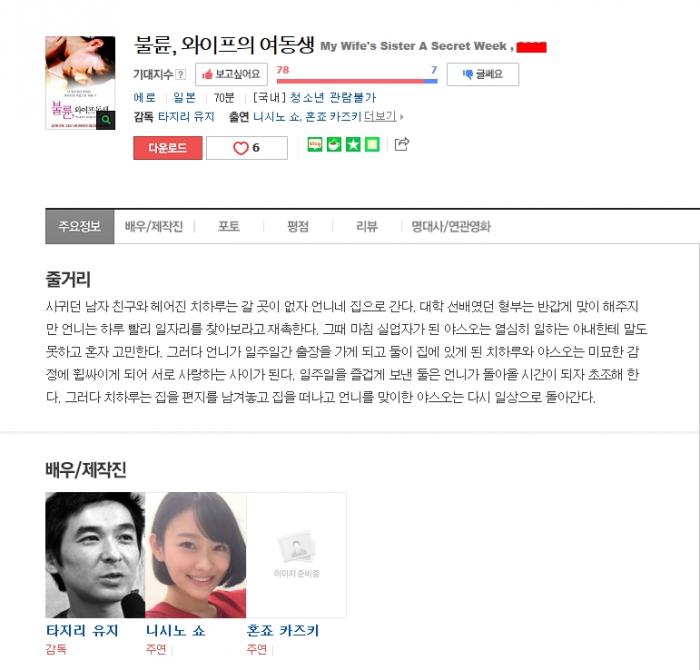Open the 명대사/연관영화 tab
Screen dimensions: 700x670
(x=451, y=226)
